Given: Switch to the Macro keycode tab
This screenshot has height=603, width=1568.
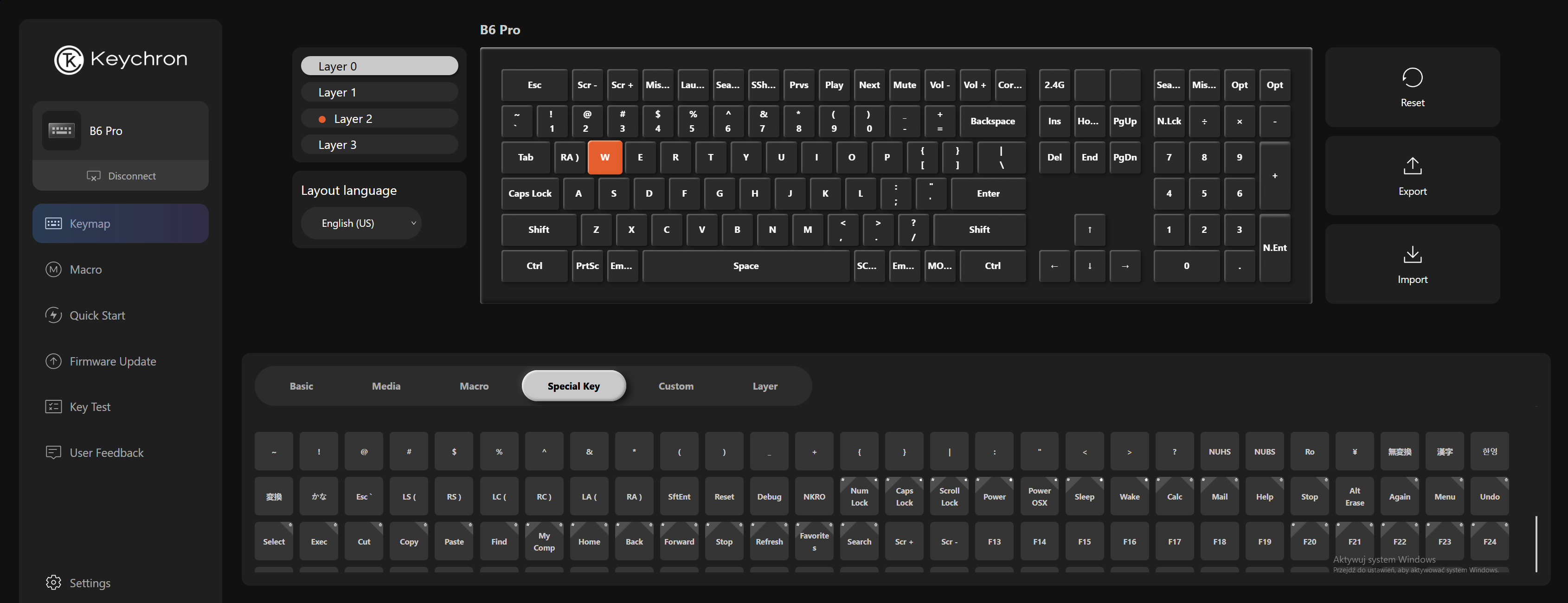Looking at the screenshot, I should pyautogui.click(x=474, y=386).
